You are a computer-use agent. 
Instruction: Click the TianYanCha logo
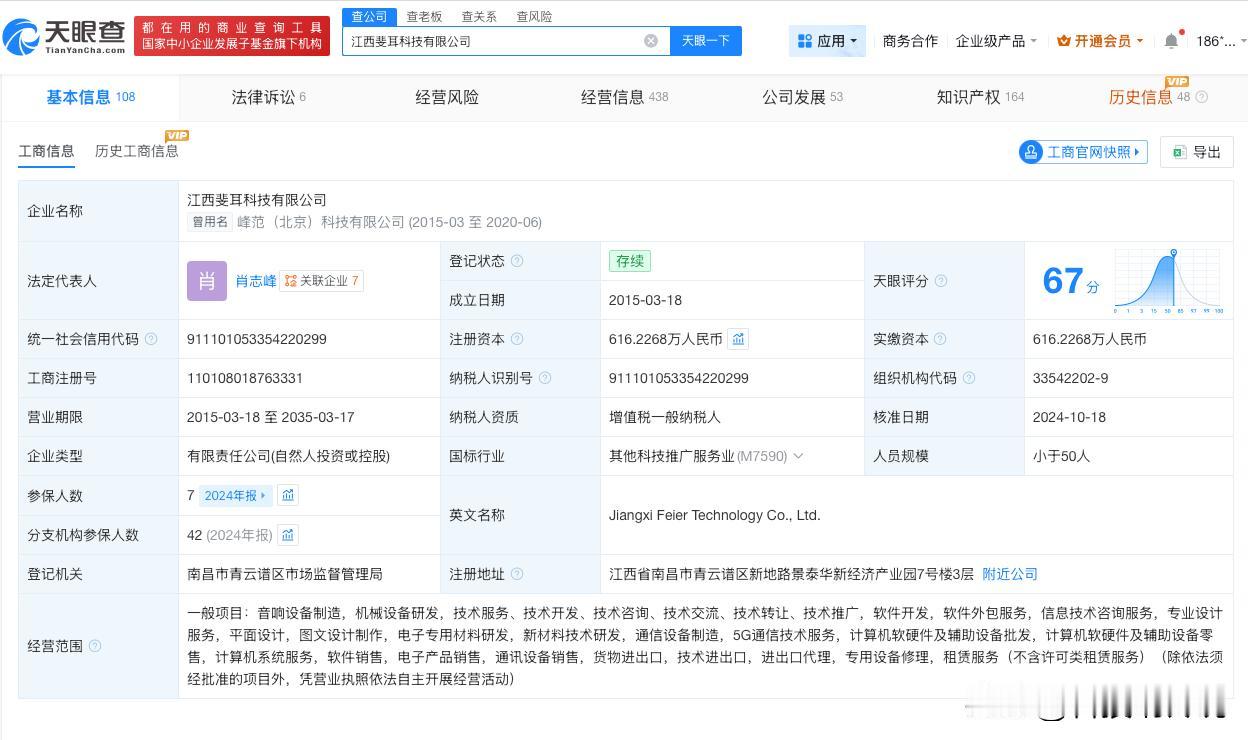point(66,36)
